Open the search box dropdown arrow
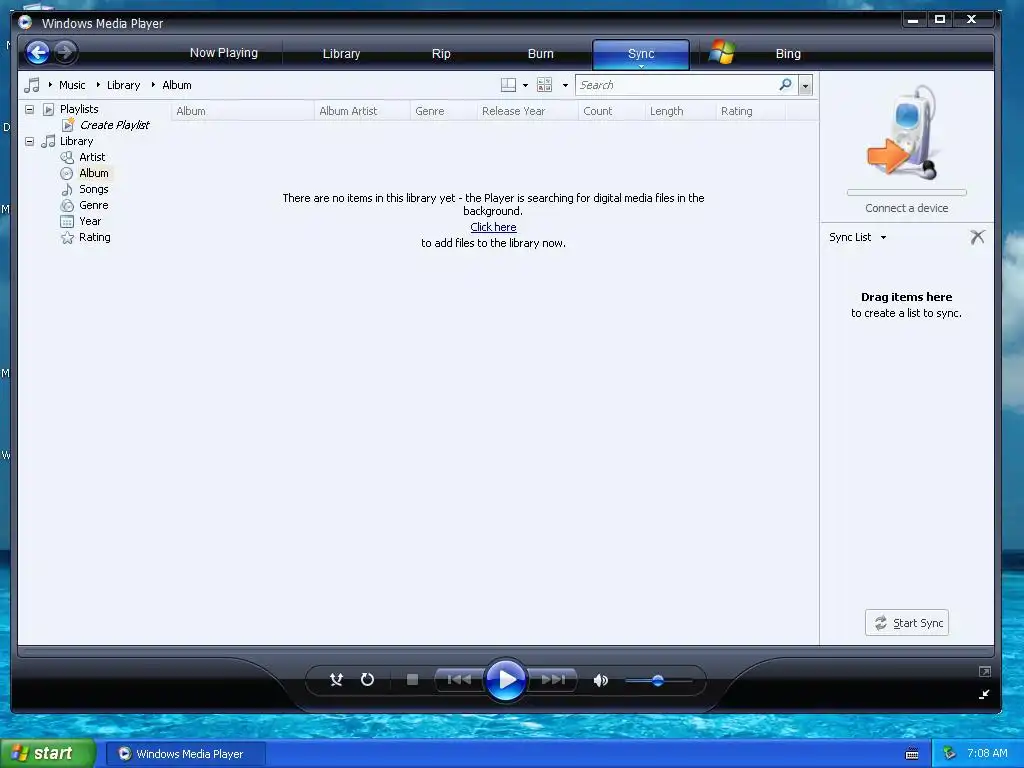This screenshot has width=1024, height=768. click(x=805, y=86)
